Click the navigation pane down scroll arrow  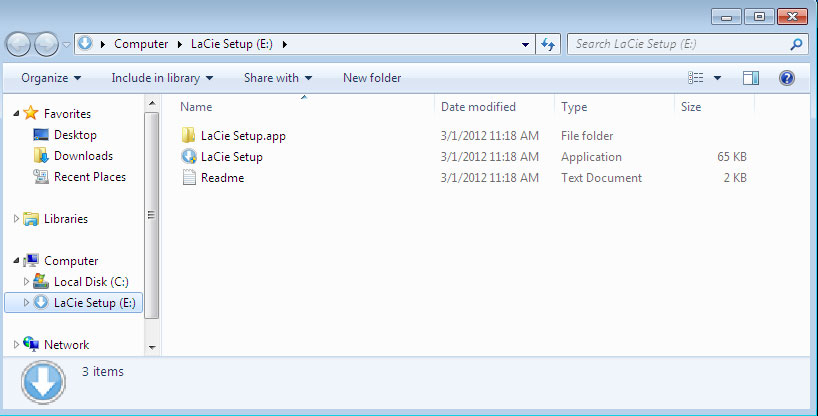coord(152,347)
